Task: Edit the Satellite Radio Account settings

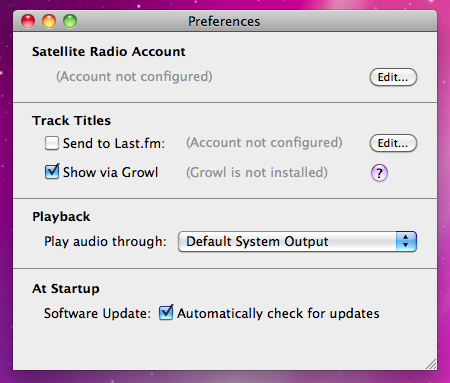Action: 393,77
